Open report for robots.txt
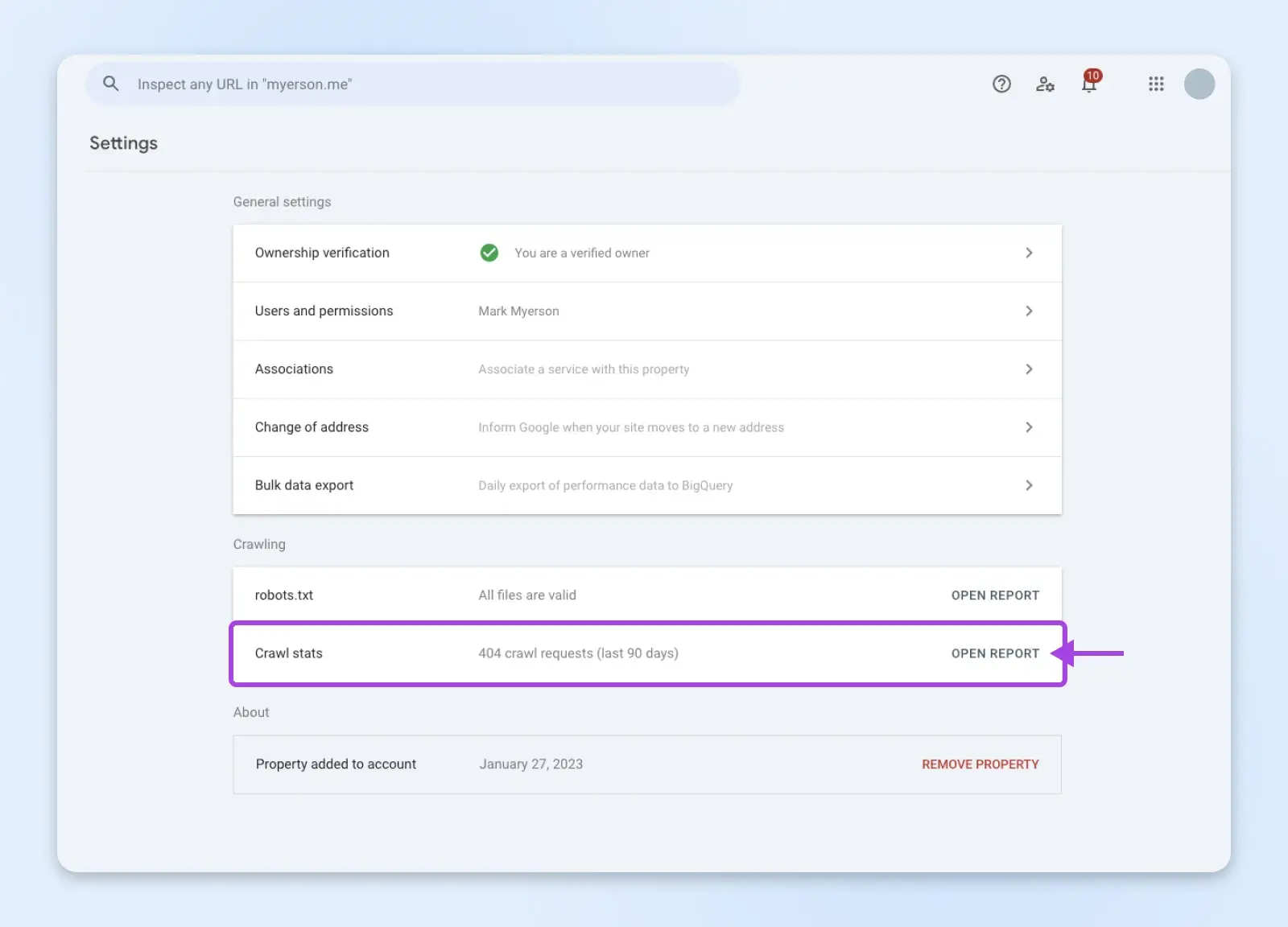The height and width of the screenshot is (927, 1288). point(995,595)
